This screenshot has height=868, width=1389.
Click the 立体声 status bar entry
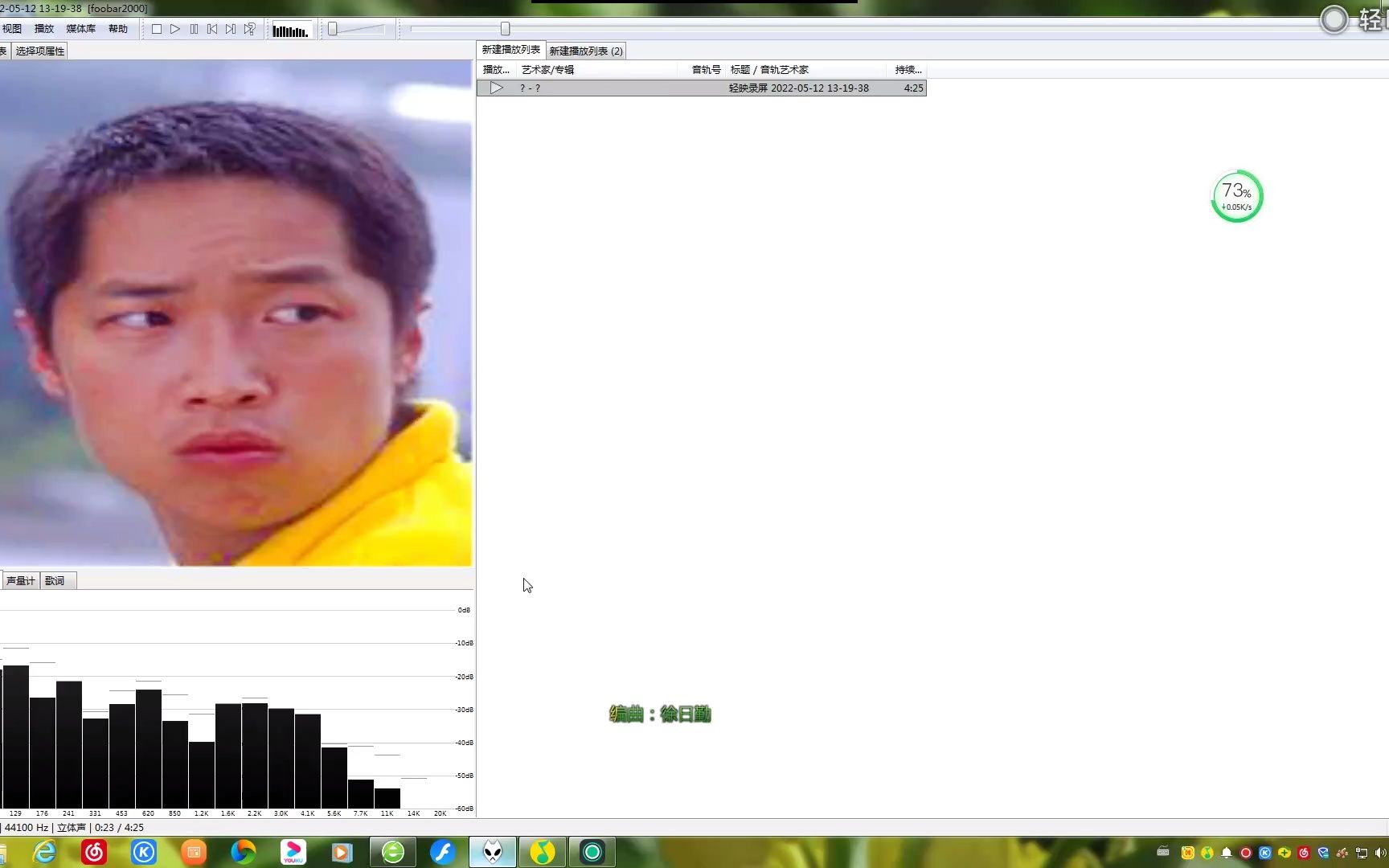[x=72, y=828]
